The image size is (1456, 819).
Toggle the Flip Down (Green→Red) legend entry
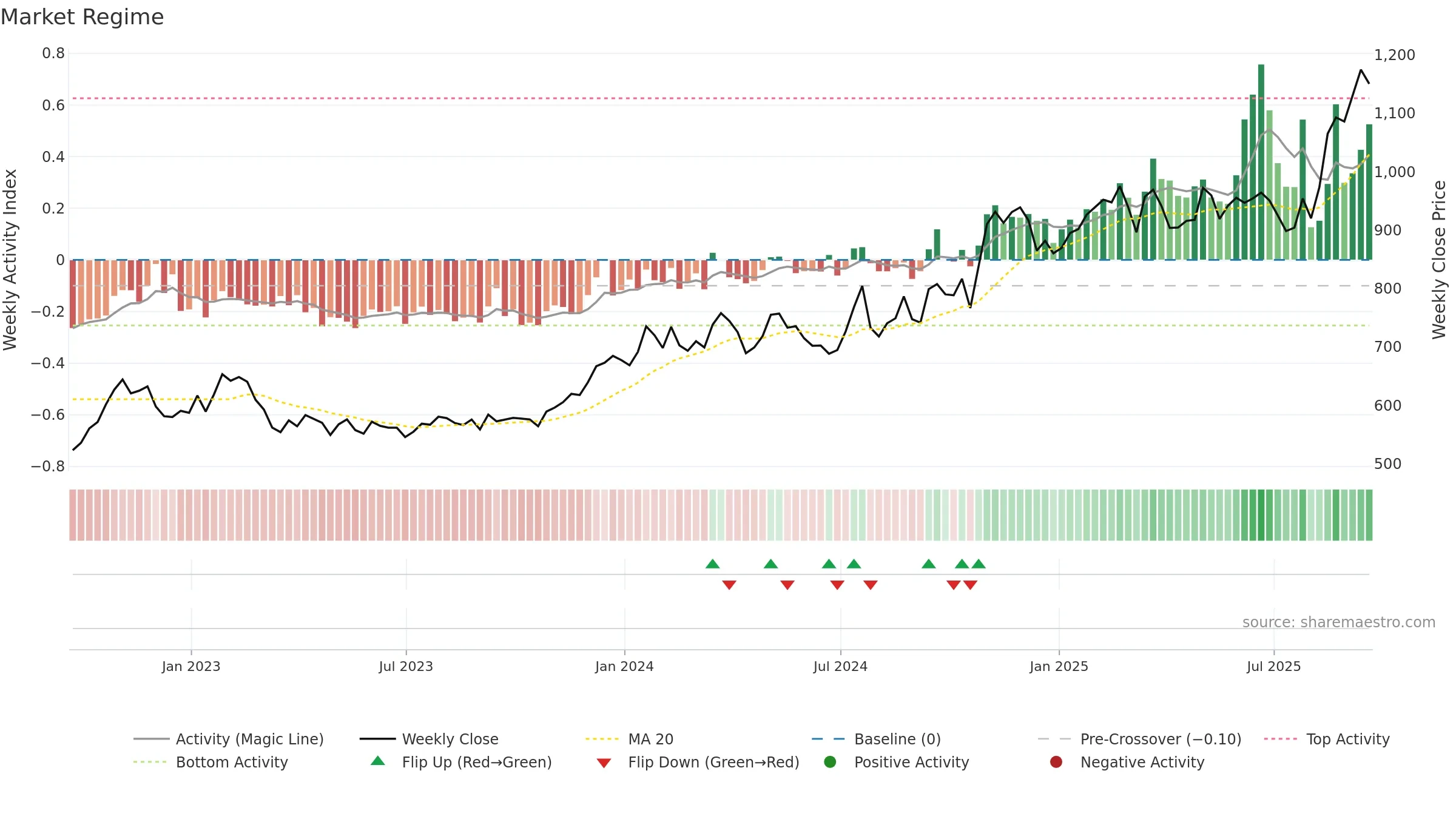[x=697, y=762]
